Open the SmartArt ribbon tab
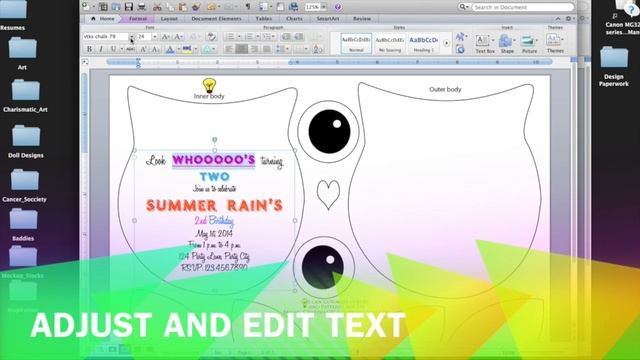This screenshot has height=360, width=640. click(x=328, y=19)
